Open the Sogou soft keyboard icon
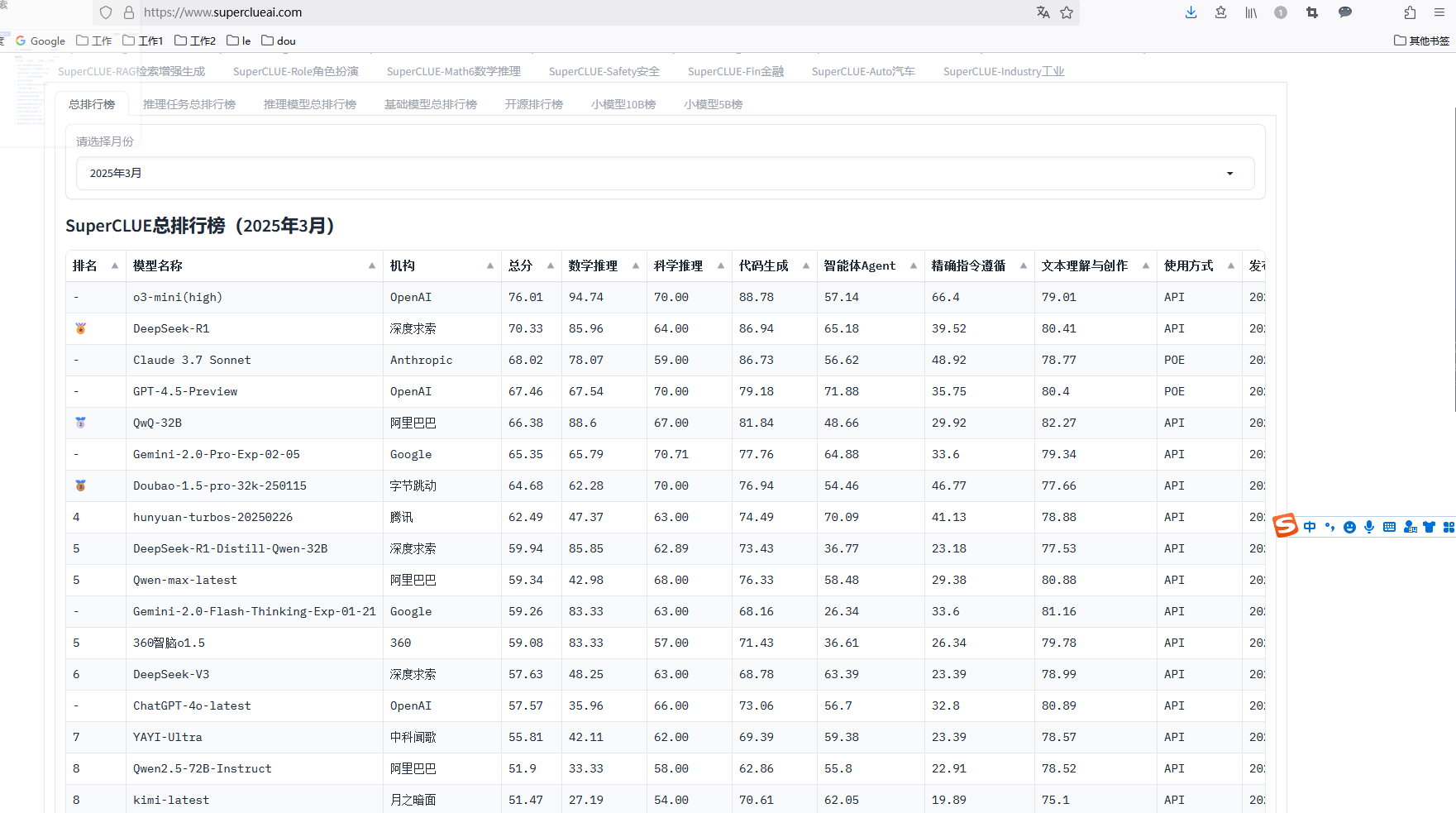This screenshot has width=1456, height=813. tap(1389, 527)
